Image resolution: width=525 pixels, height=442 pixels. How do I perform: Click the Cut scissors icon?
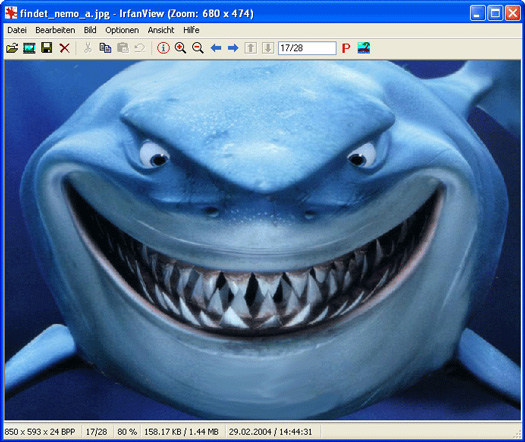click(x=88, y=48)
